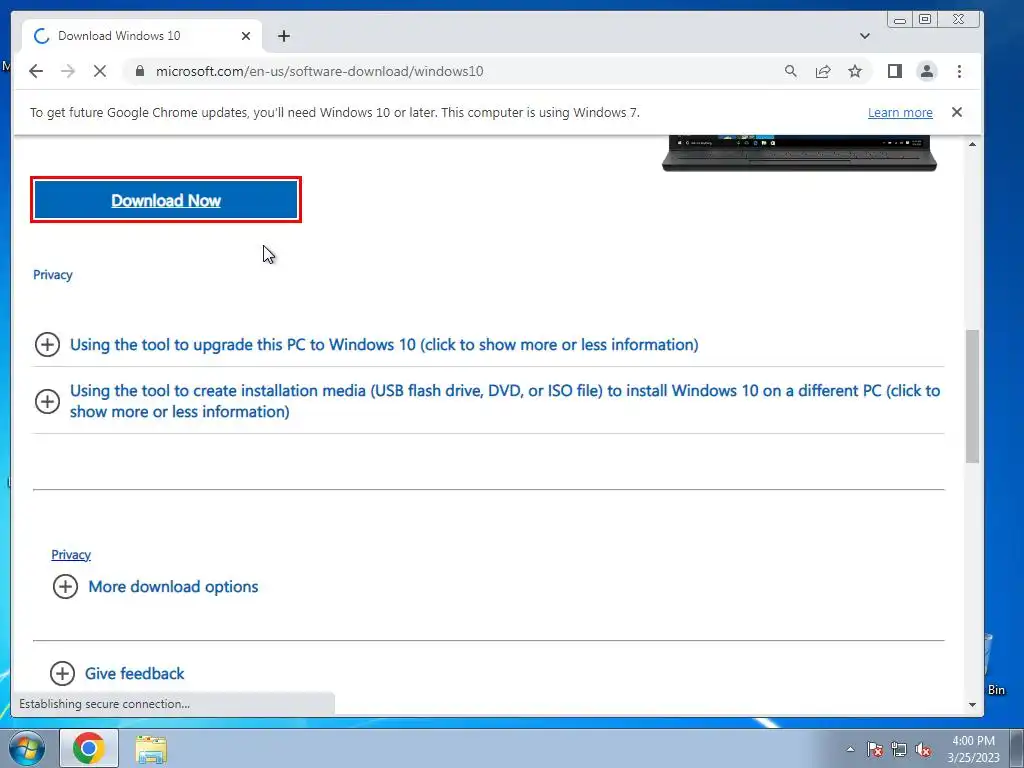This screenshot has width=1024, height=768.
Task: Open the network status tray icon
Action: point(899,749)
